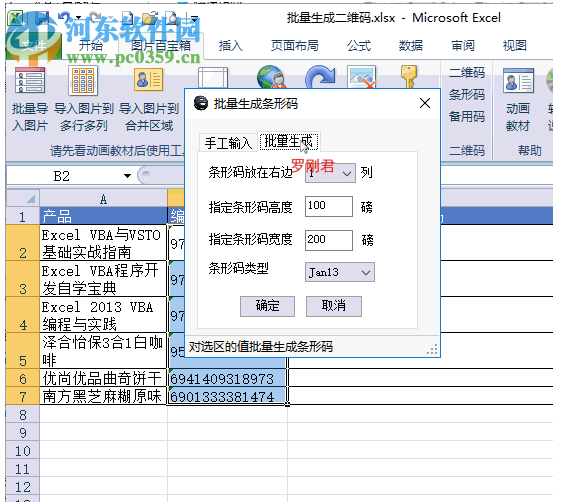Screen dimensions: 574x502
Task: Click the 条形码 ribbon command
Action: [x=467, y=94]
